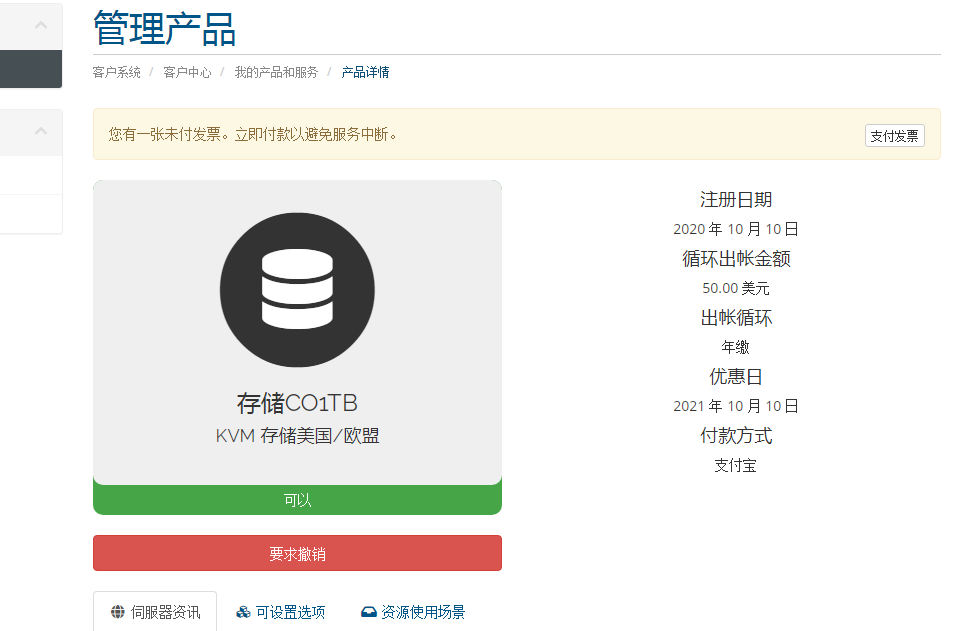Click the red 要求撤销 button
The width and height of the screenshot is (955, 631).
(297, 553)
